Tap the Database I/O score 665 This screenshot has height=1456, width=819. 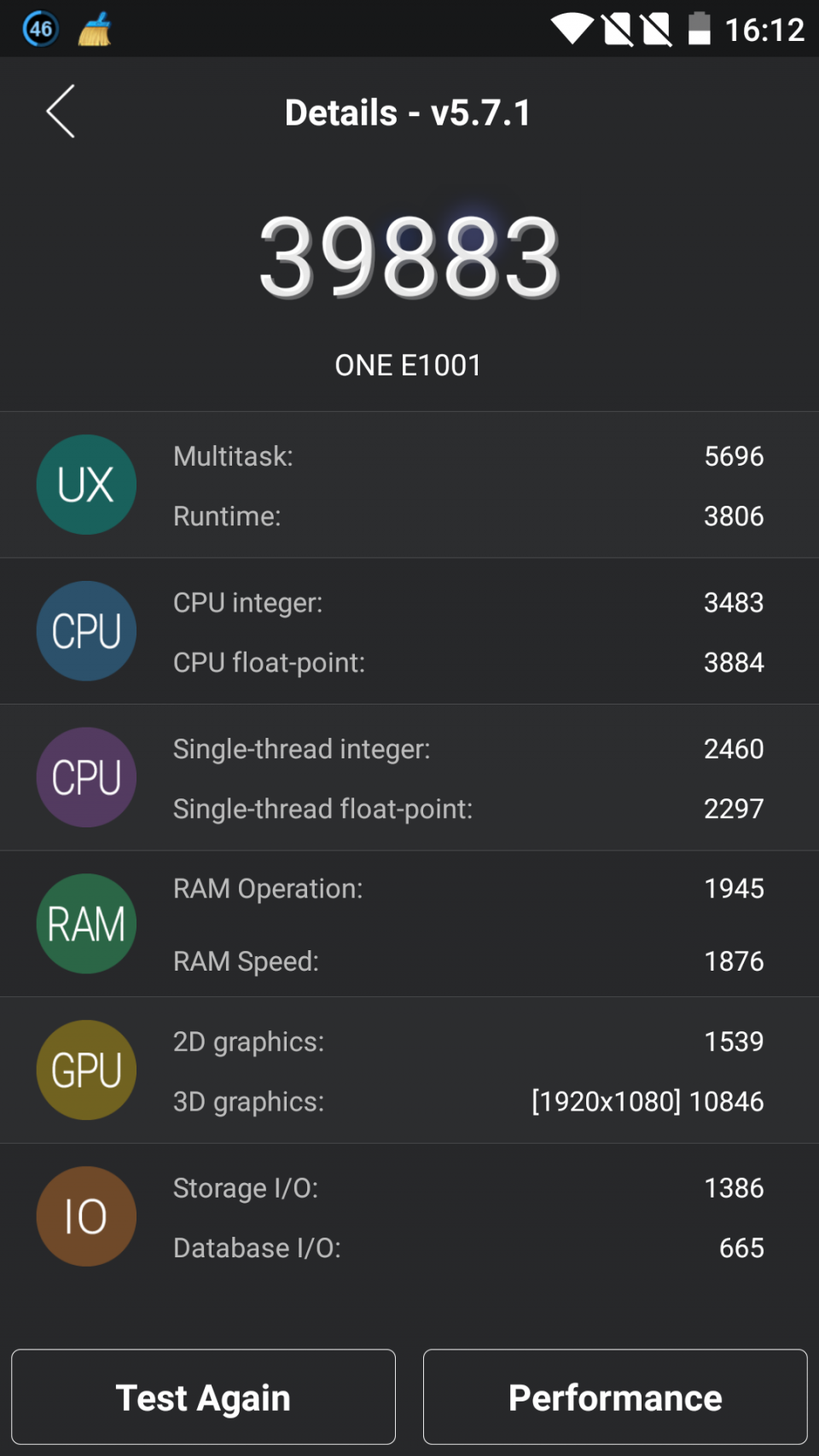pyautogui.click(x=741, y=1247)
